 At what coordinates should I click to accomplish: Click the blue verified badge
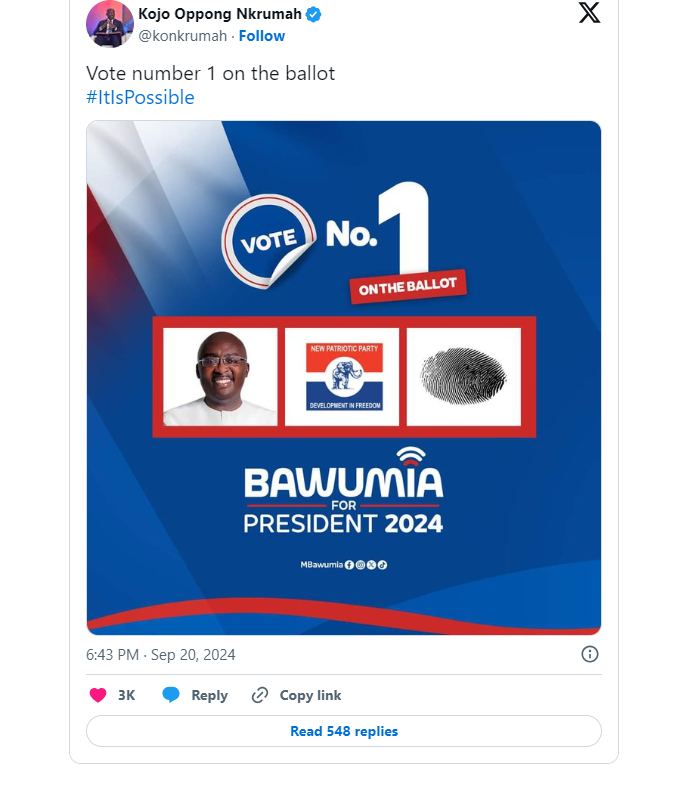313,14
